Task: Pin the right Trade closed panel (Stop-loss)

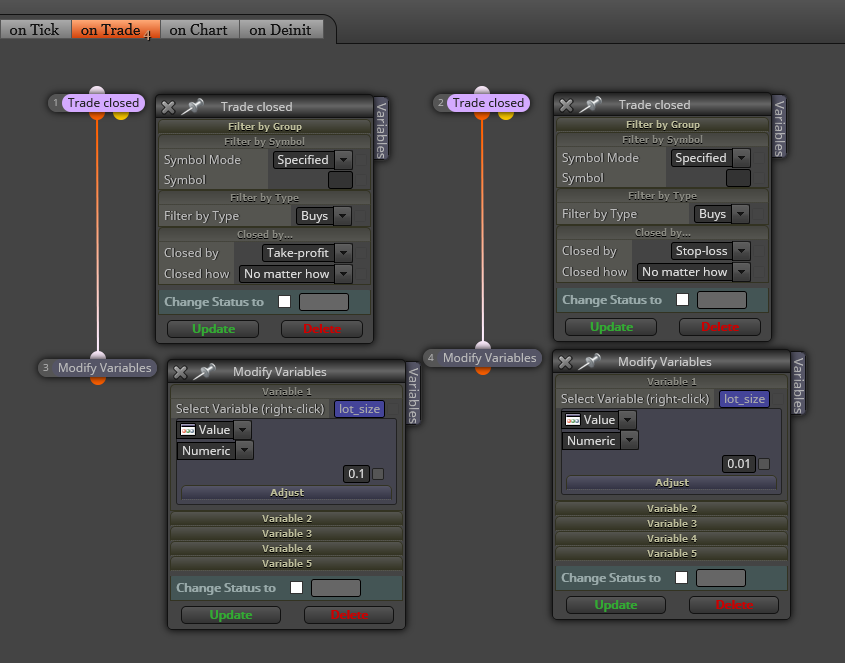Action: click(x=590, y=104)
